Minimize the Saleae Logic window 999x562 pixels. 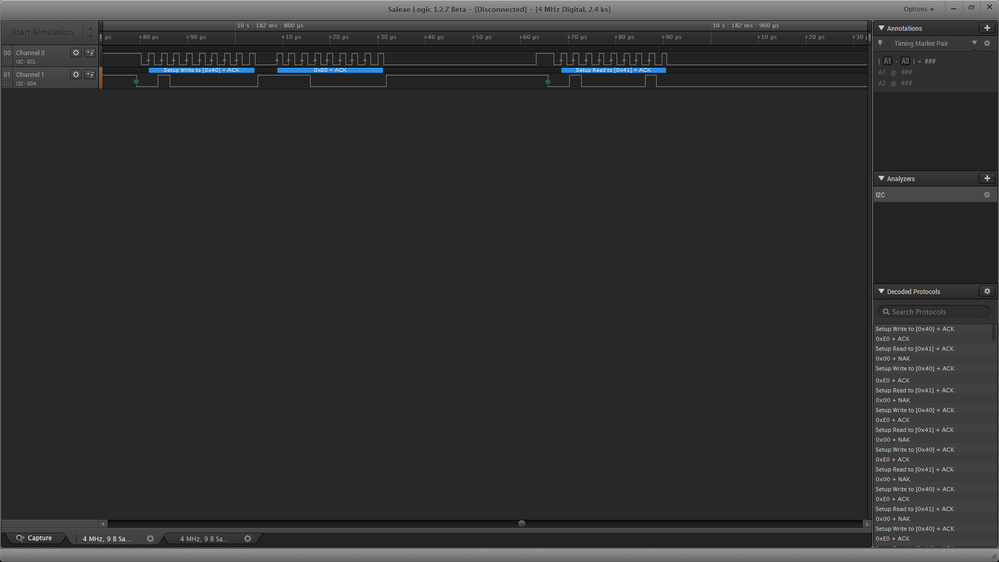click(x=953, y=8)
